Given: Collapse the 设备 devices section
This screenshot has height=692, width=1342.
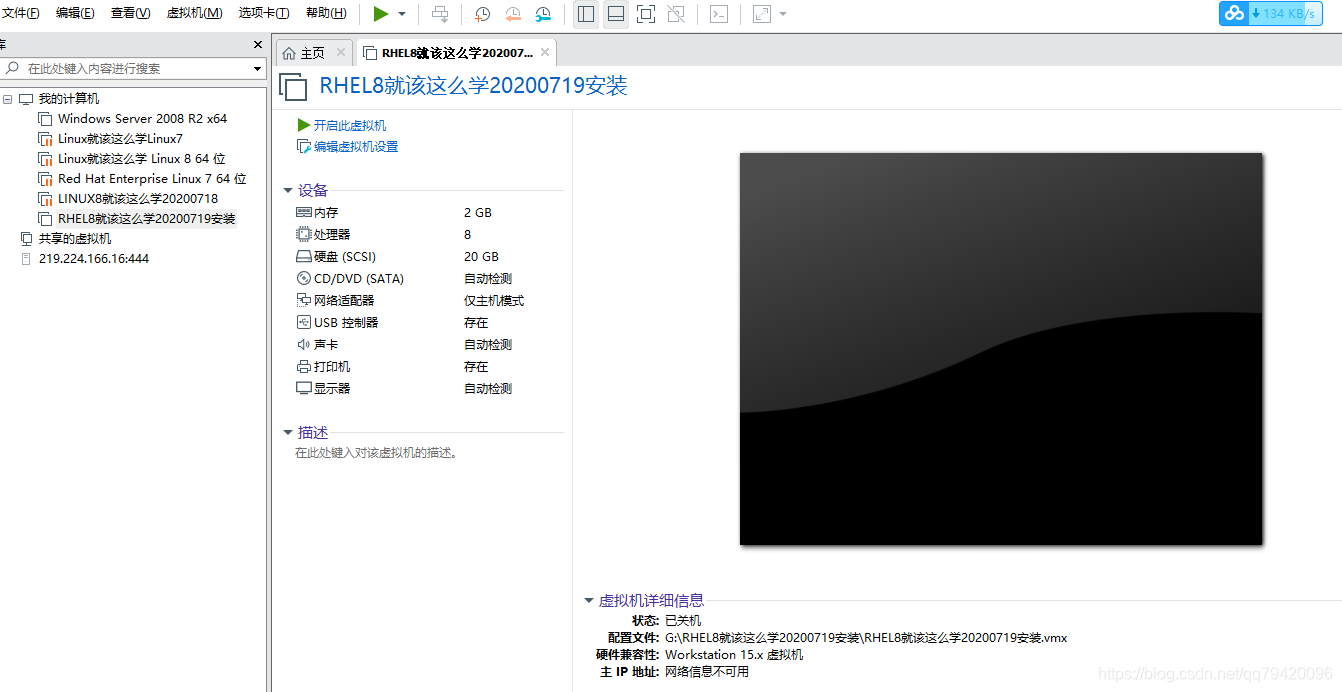Looking at the screenshot, I should coord(288,190).
